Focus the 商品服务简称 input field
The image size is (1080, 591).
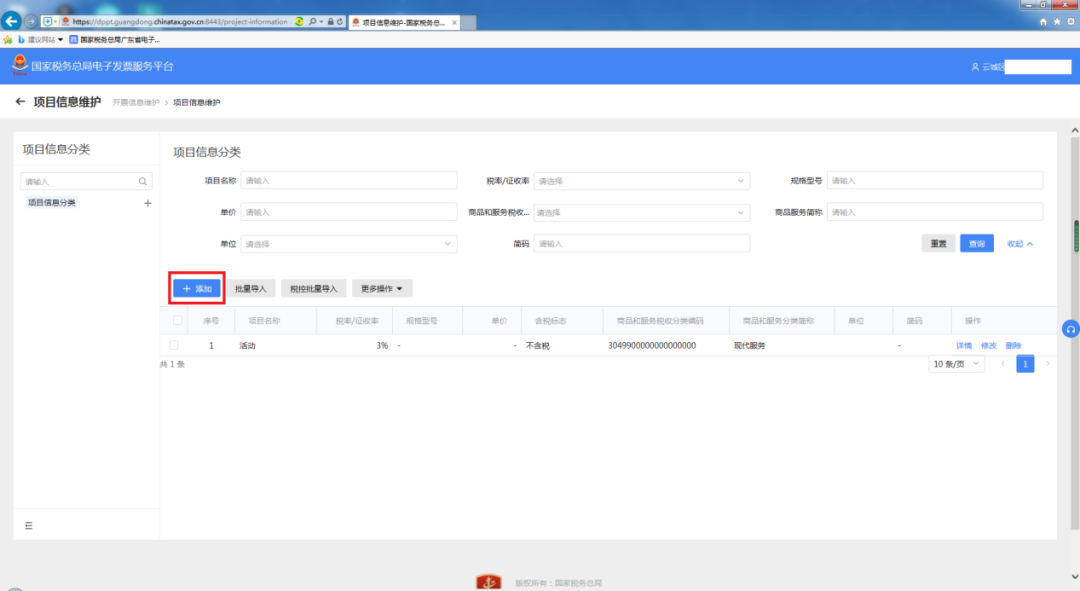click(935, 212)
